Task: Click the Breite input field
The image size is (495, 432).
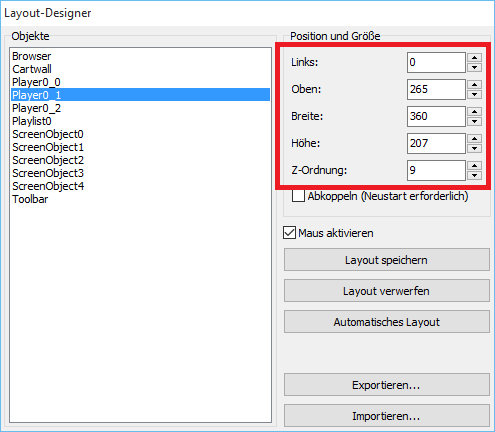Action: coord(436,116)
